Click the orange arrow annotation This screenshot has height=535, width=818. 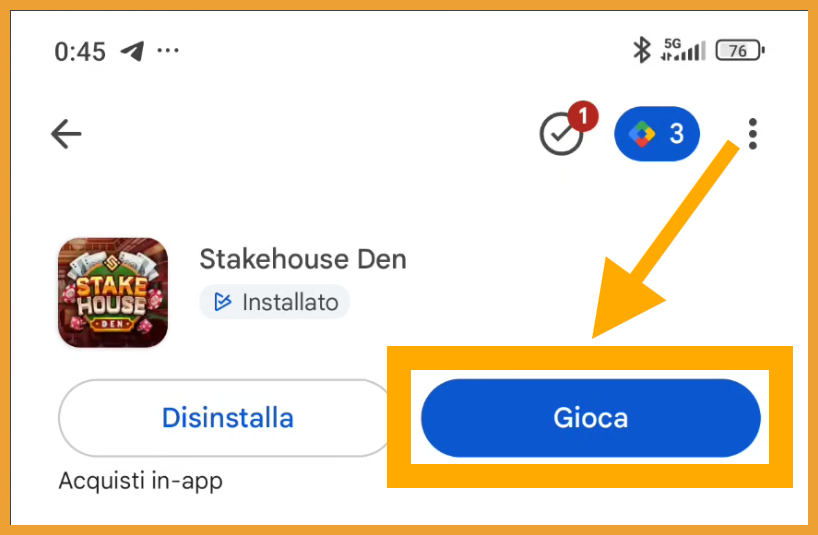663,242
